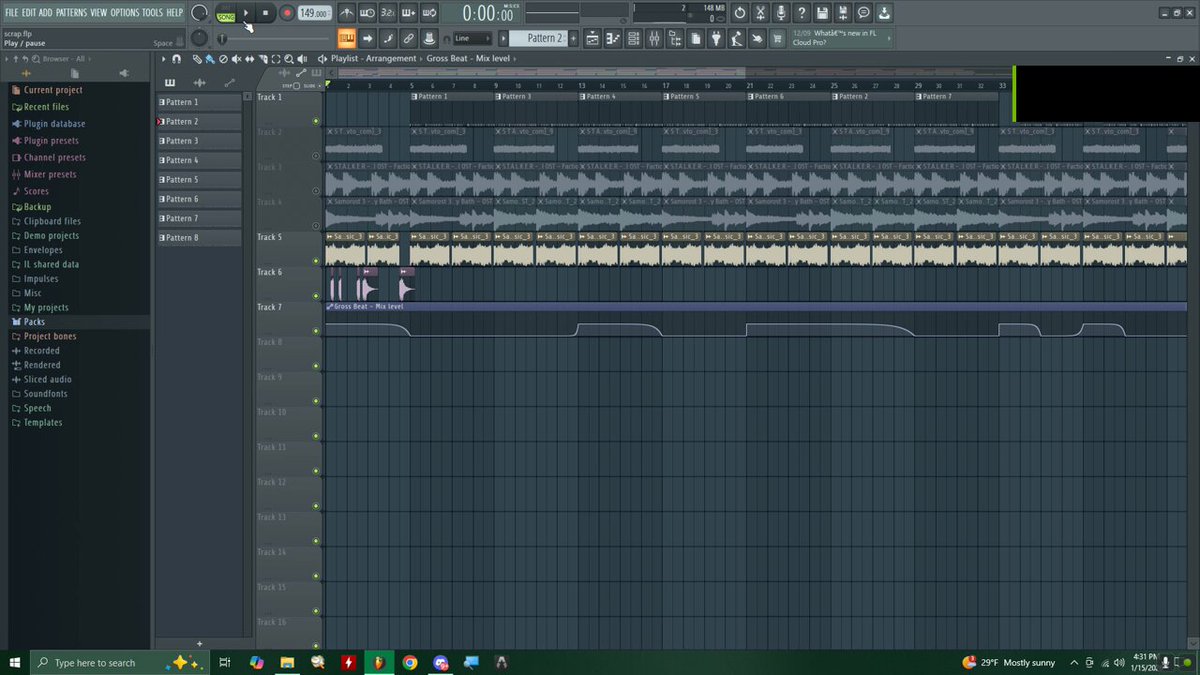Select the Slip tool in Playlist toolbar
Viewport: 1200px width, 675px height.
click(x=249, y=58)
